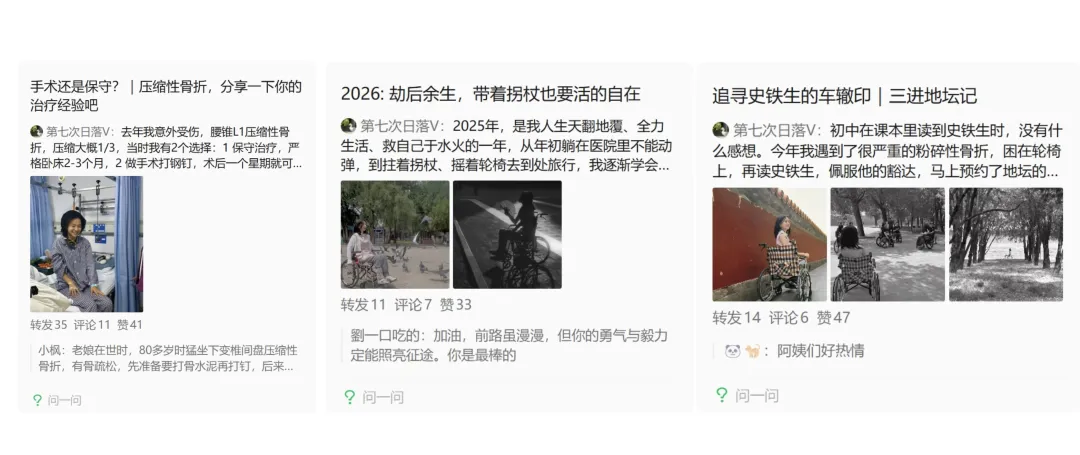
Task: Open author avatar on 2026 crutch post
Action: [349, 126]
